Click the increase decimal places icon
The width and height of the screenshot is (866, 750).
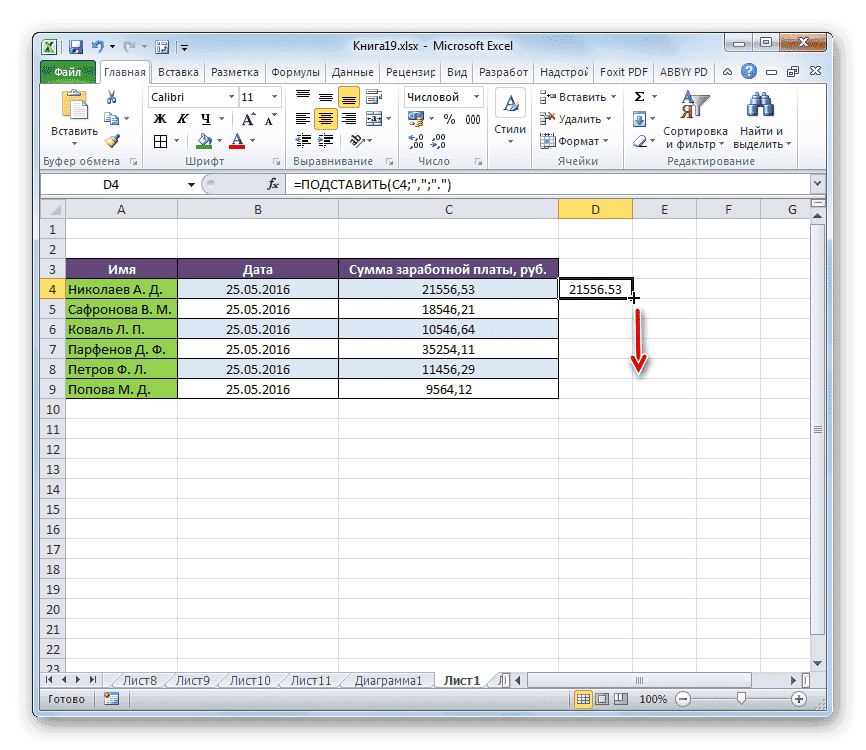[x=414, y=140]
